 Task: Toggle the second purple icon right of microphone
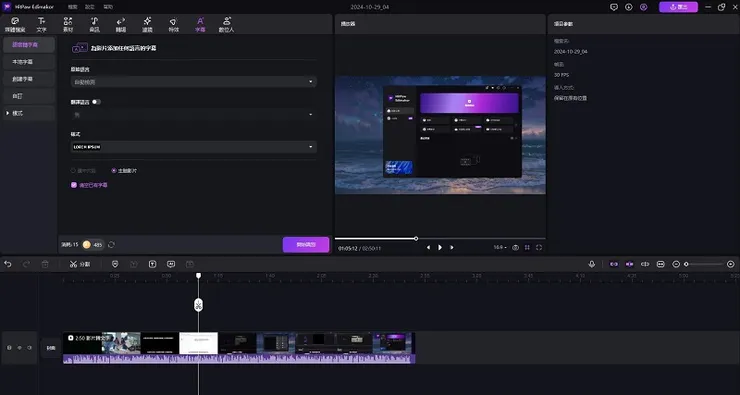coord(629,264)
